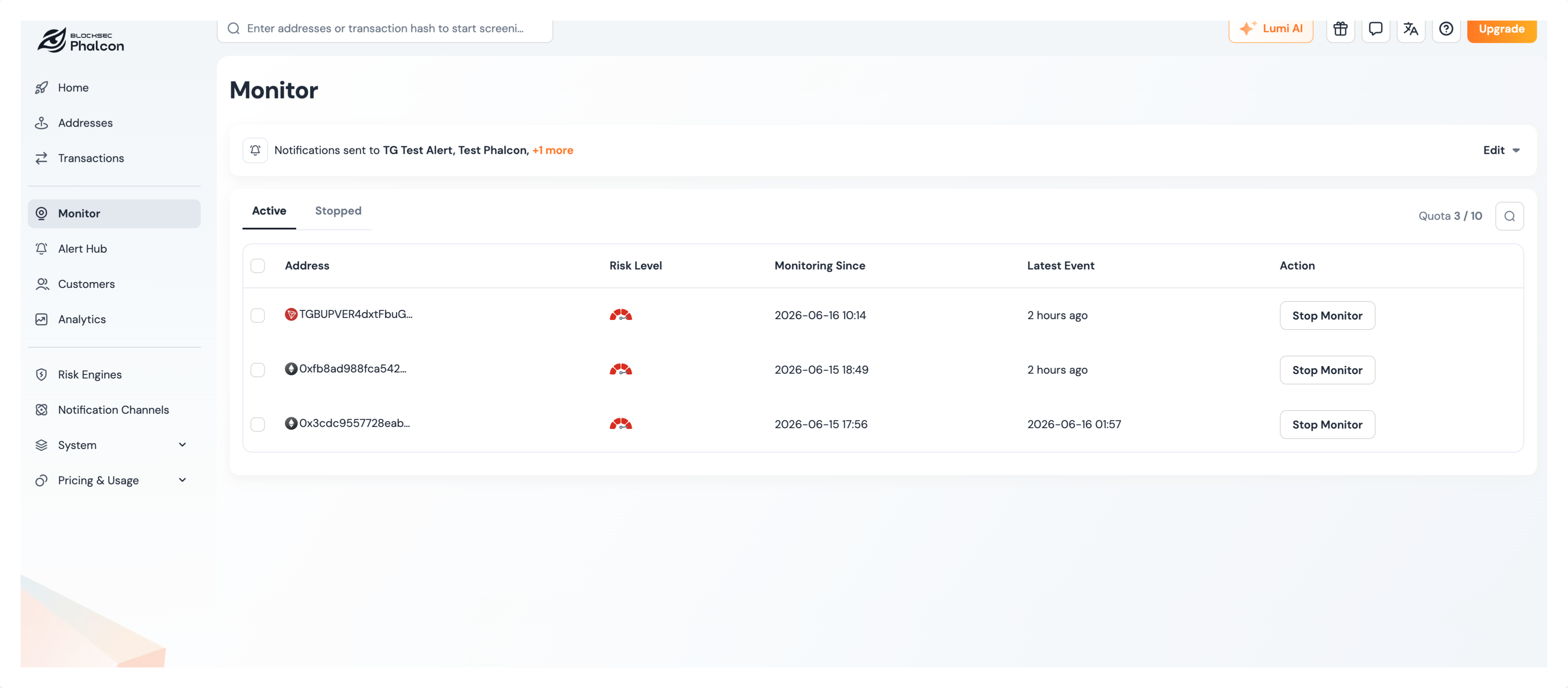Click the Addresses sidebar icon
The height and width of the screenshot is (688, 1568).
point(41,123)
